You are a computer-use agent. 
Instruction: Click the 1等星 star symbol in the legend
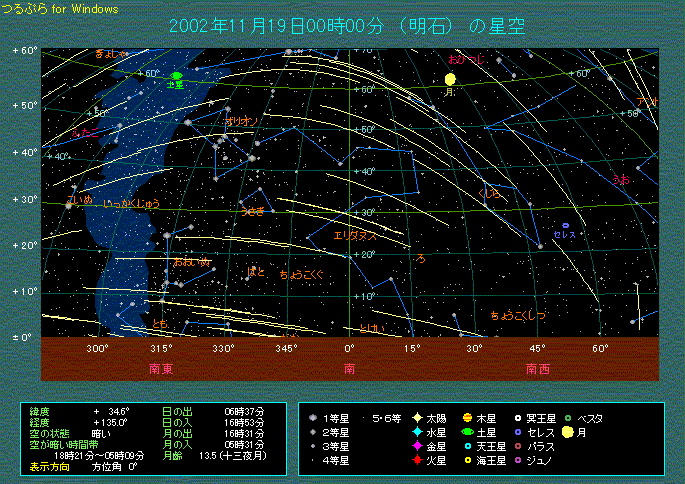coord(314,418)
